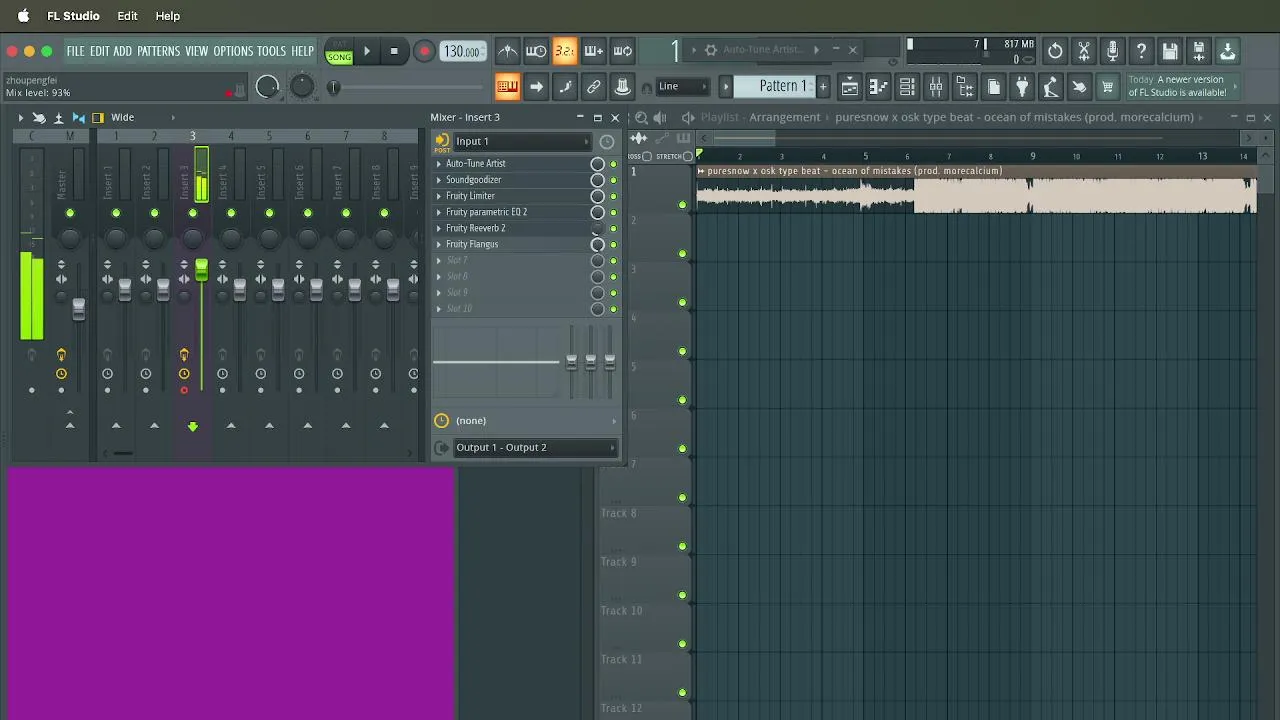The width and height of the screenshot is (1280, 720).
Task: Toggle Fruity Flangus slot enable LED
Action: click(x=613, y=244)
